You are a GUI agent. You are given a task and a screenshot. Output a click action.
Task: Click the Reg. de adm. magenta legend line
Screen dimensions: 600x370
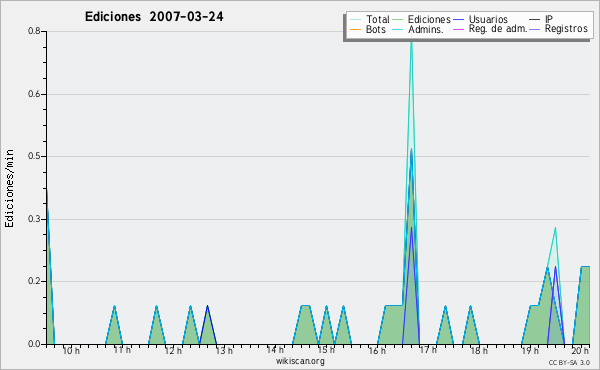(458, 29)
